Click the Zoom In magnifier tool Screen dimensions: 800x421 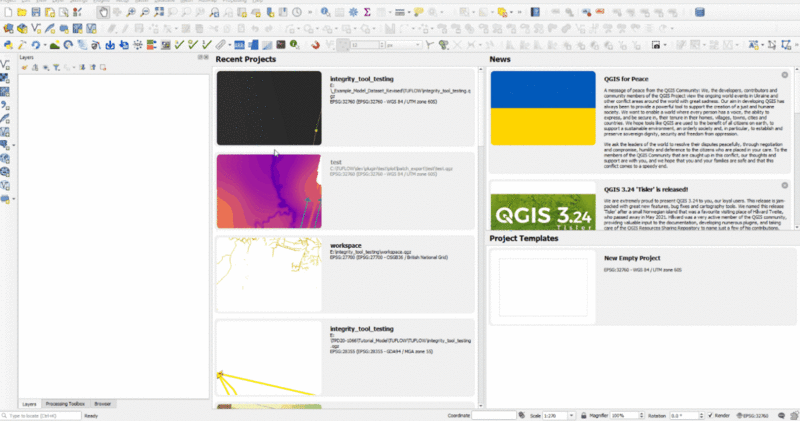point(132,13)
